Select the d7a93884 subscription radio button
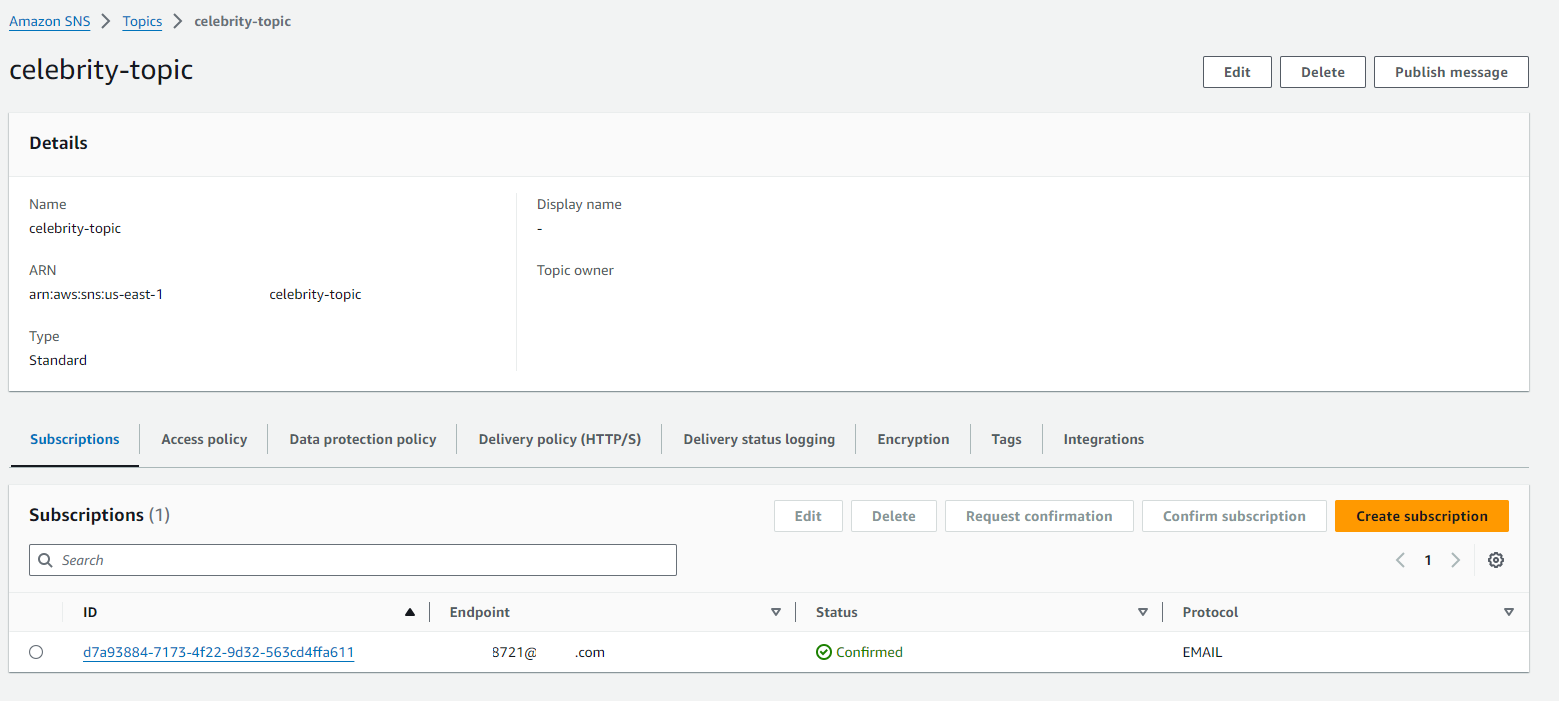Viewport: 1559px width, 701px height. [36, 652]
